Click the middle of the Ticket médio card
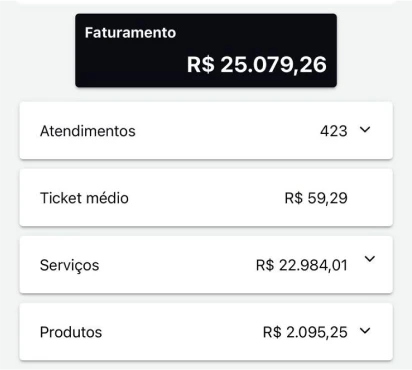This screenshot has width=412, height=370. pos(206,198)
